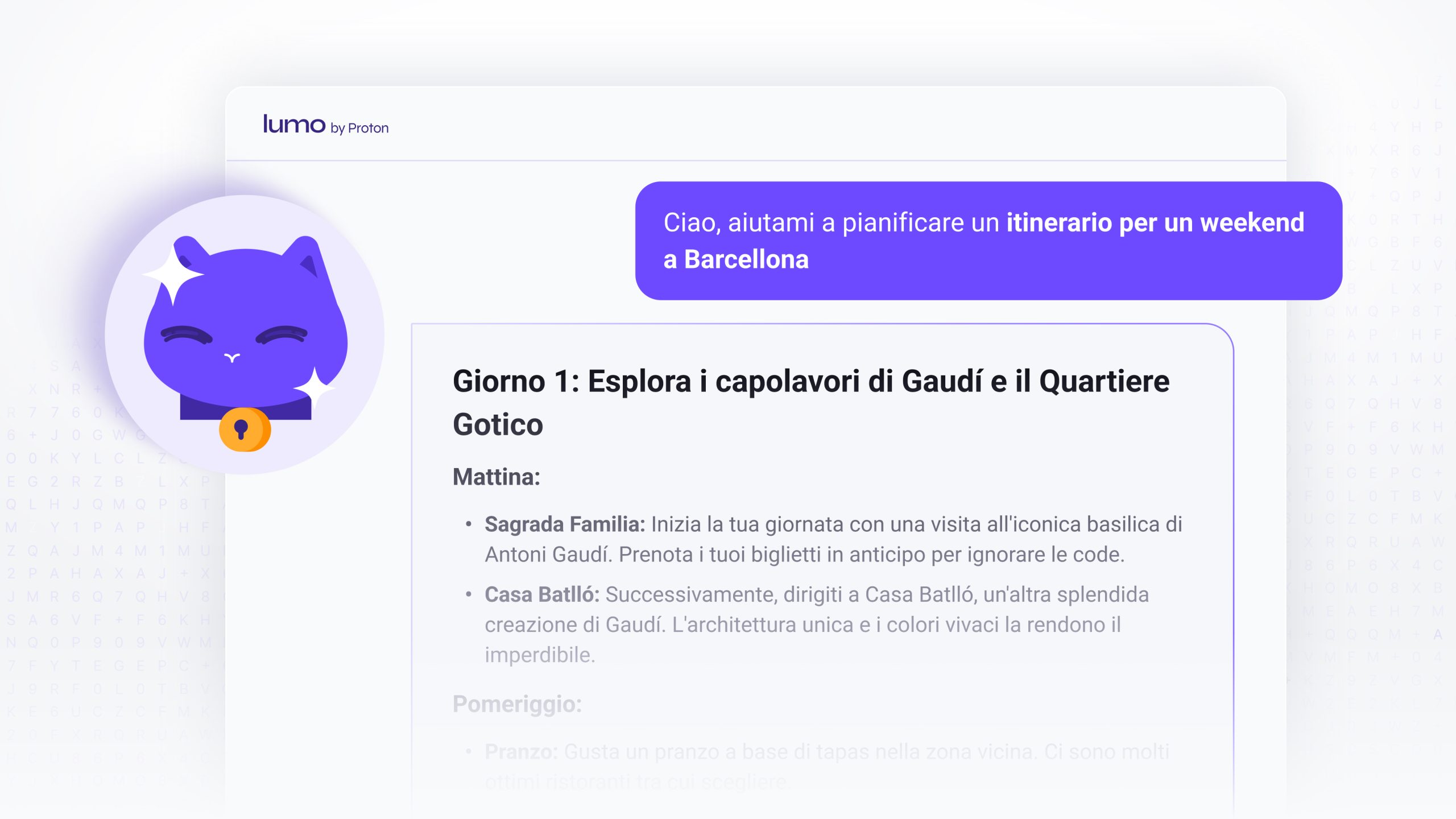Click the bullet point before Sagrada Familia
Screen dimensions: 1456x819
coord(468,524)
